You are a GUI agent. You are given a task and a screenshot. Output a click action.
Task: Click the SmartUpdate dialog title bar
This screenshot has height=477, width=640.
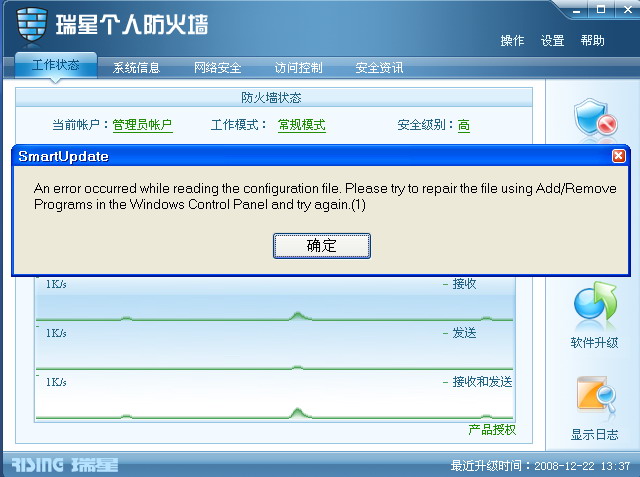pos(321,156)
